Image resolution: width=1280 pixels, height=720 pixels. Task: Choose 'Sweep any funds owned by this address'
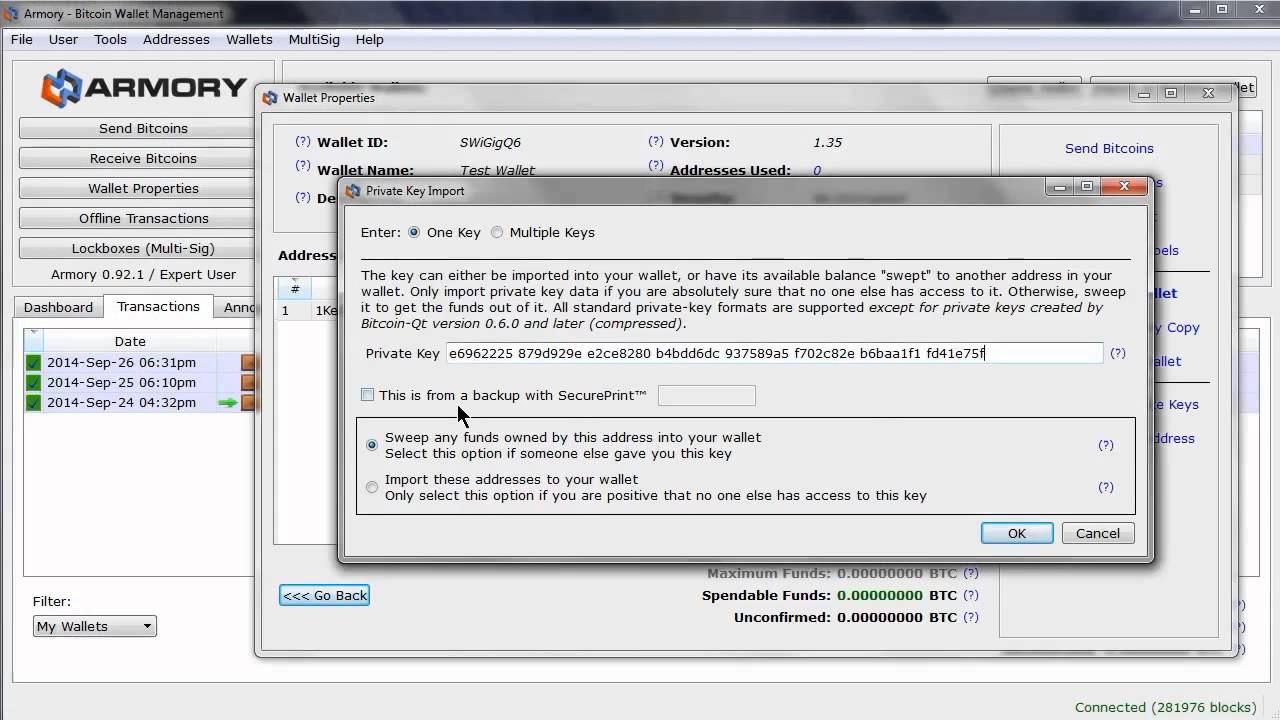pos(372,445)
